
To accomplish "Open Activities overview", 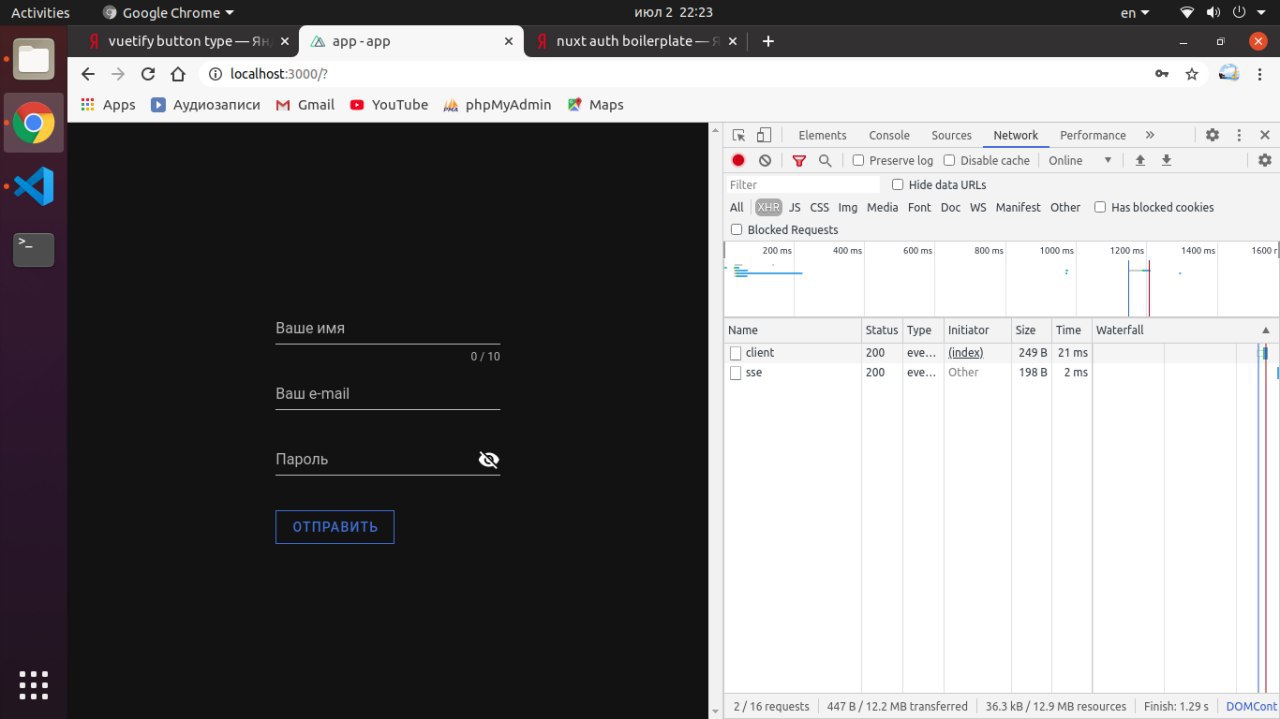I will tap(40, 13).
